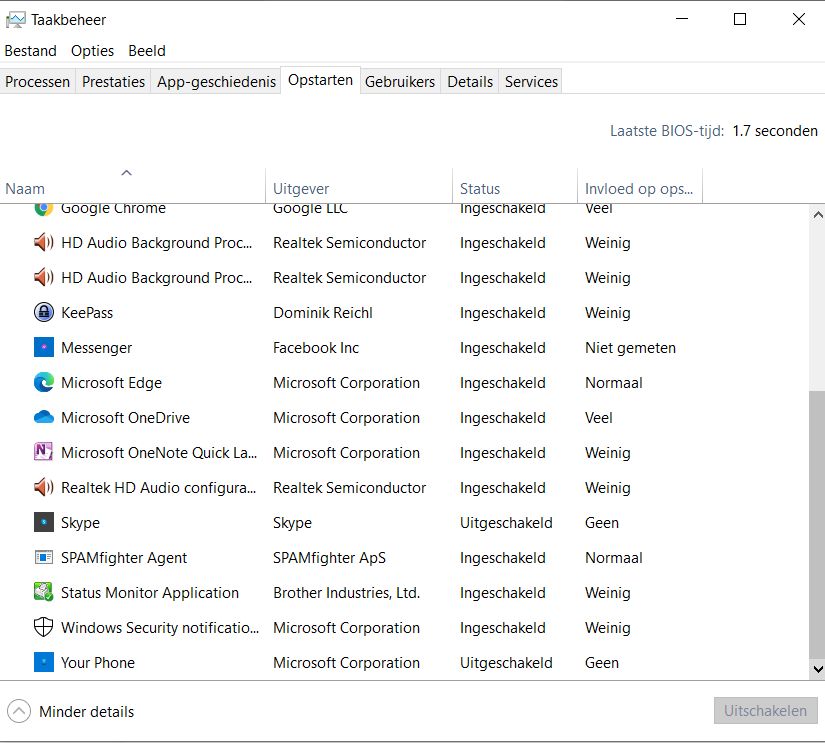
Task: Open the Opties menu
Action: (92, 51)
